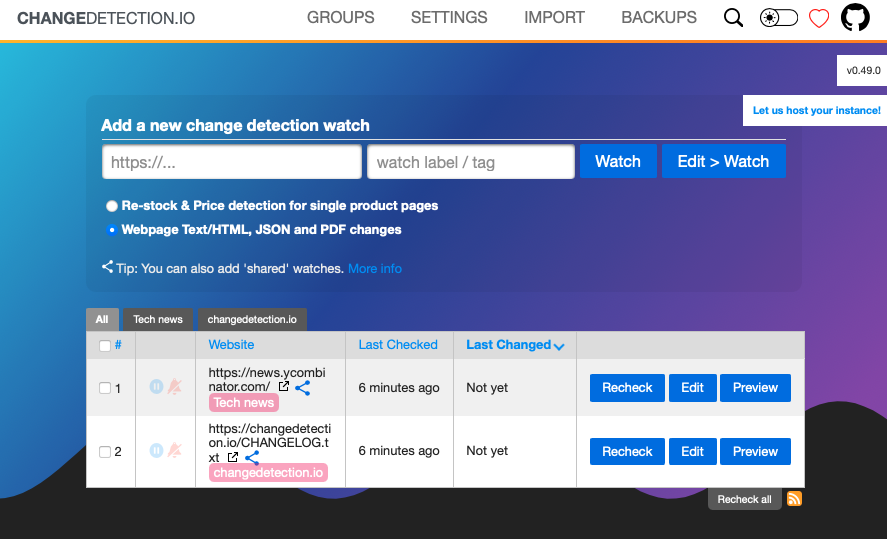Open the More info link

pyautogui.click(x=374, y=269)
